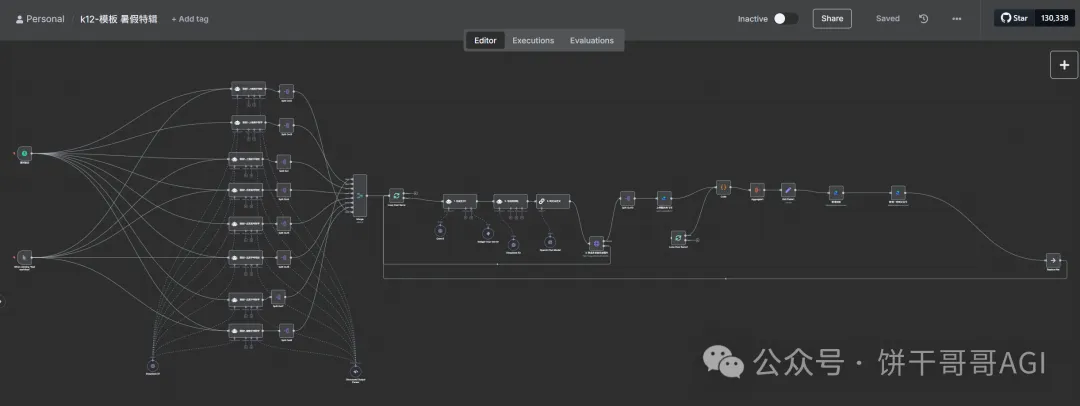Viewport: 1080px width, 406px height.
Task: Open the workflow history clock icon
Action: coord(923,18)
